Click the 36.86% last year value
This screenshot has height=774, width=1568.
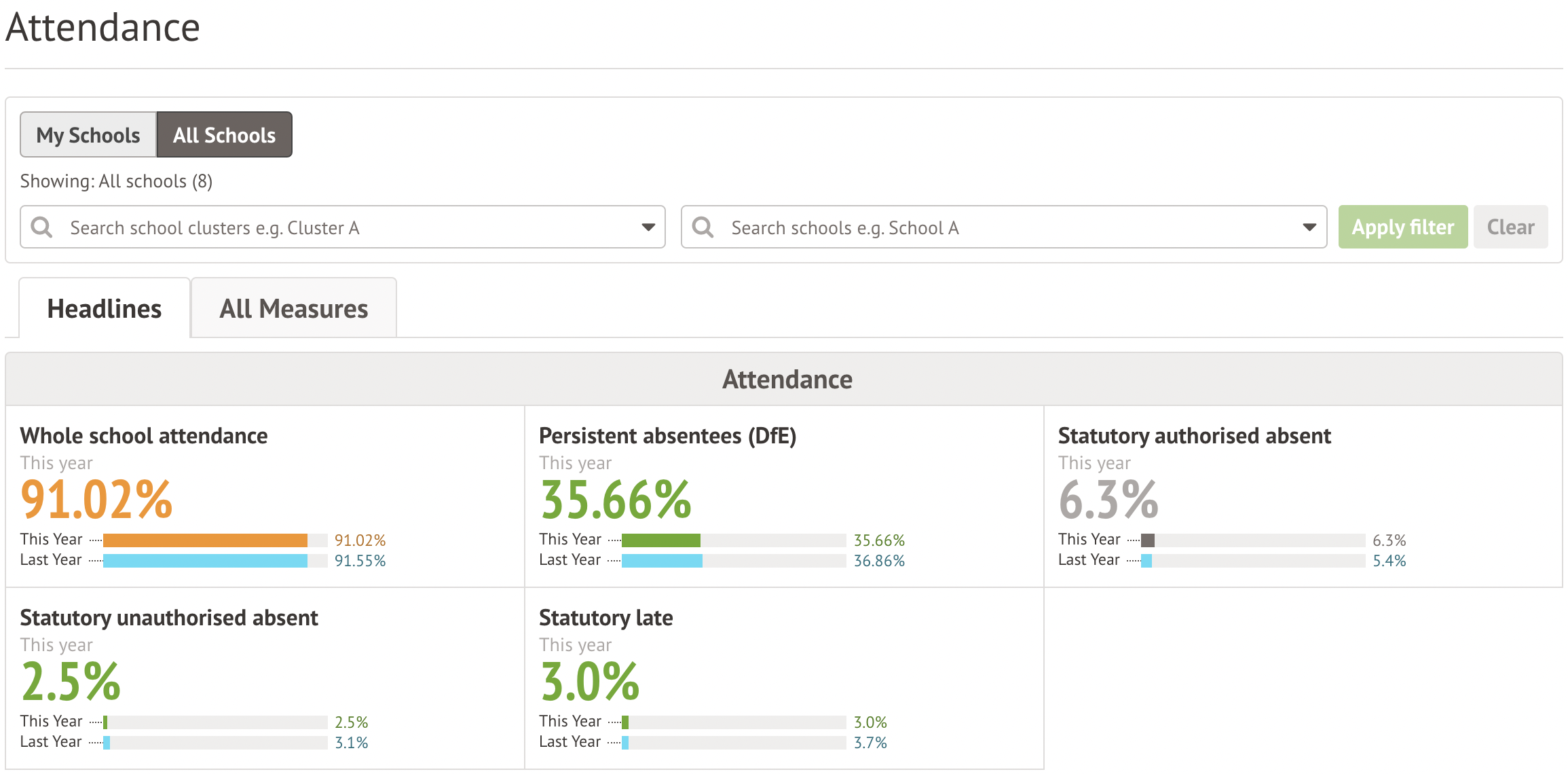[x=879, y=561]
